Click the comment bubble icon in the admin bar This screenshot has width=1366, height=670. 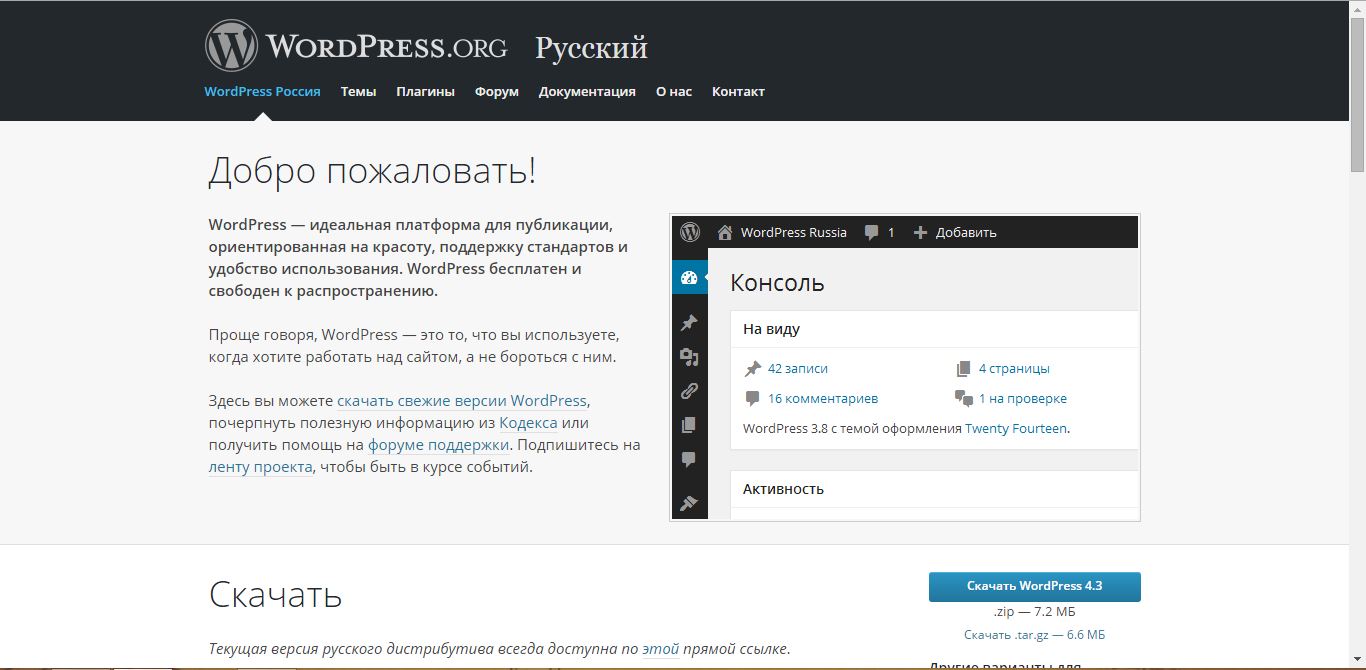pos(871,232)
